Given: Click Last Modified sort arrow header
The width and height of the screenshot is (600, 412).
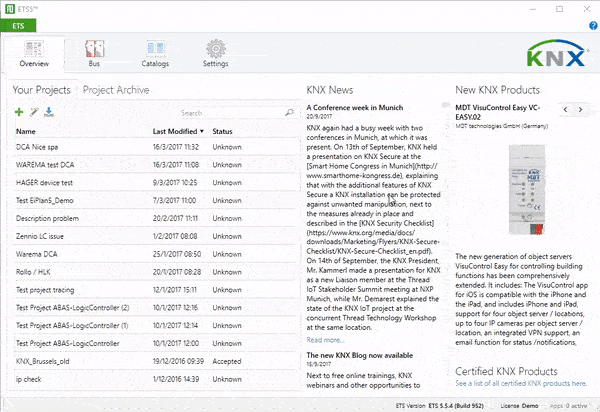Looking at the screenshot, I should tap(178, 131).
